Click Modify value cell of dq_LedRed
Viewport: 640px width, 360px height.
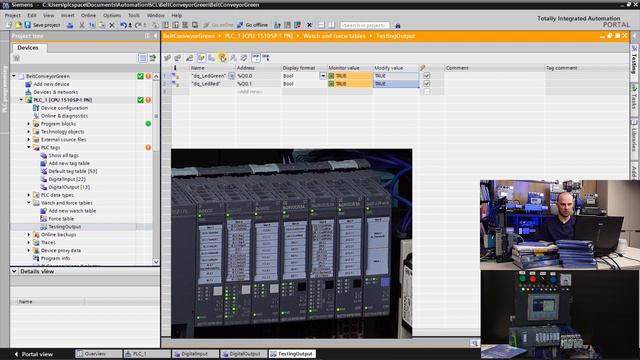396,84
